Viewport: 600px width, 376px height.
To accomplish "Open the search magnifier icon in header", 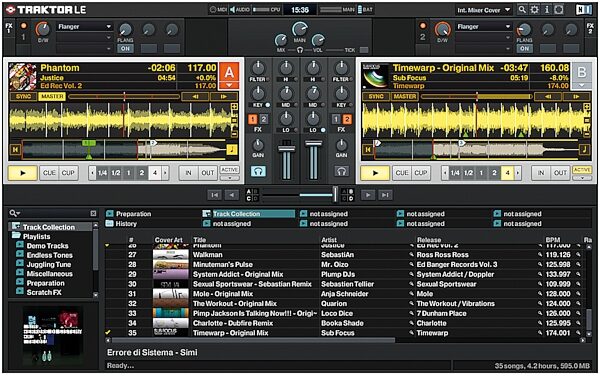I will coord(522,10).
